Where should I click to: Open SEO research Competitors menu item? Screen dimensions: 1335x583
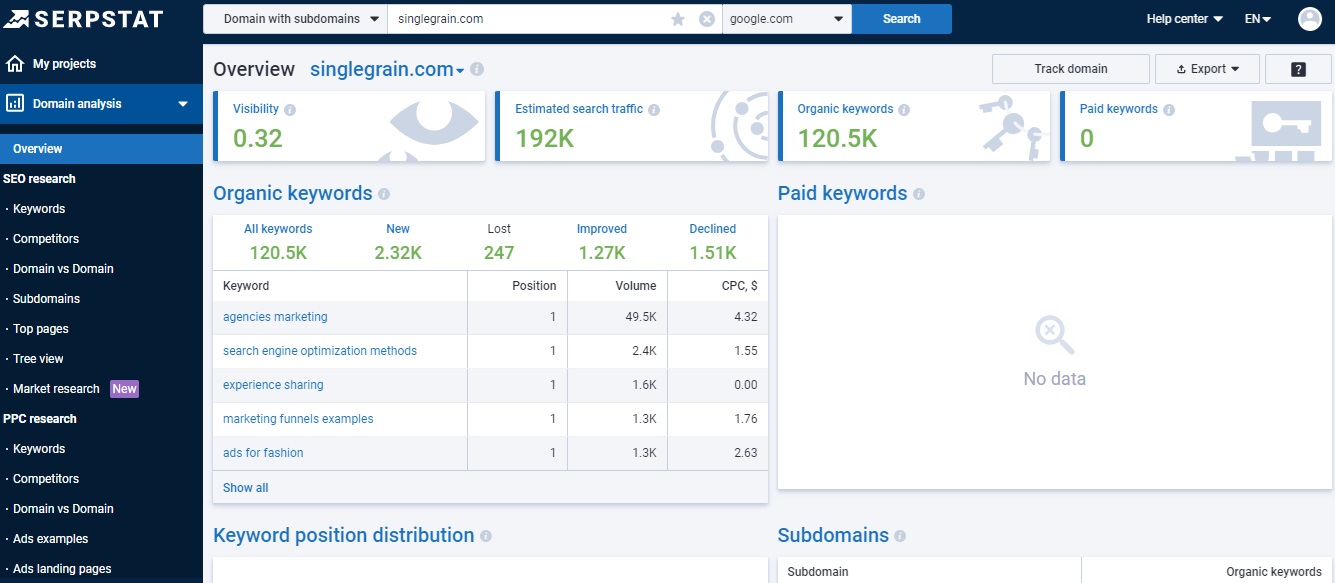click(46, 239)
